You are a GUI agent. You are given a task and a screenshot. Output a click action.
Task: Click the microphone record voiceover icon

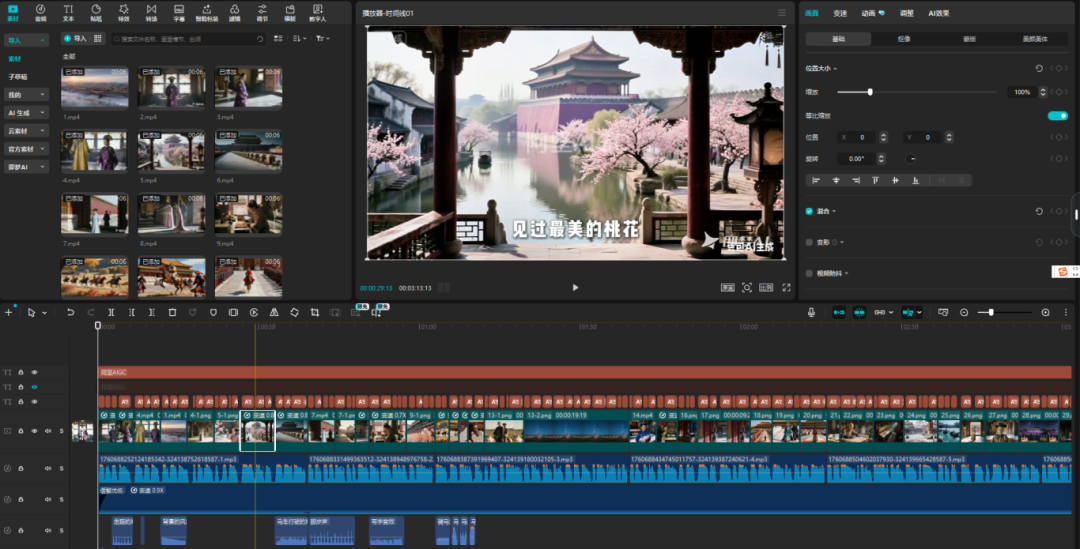(x=812, y=313)
